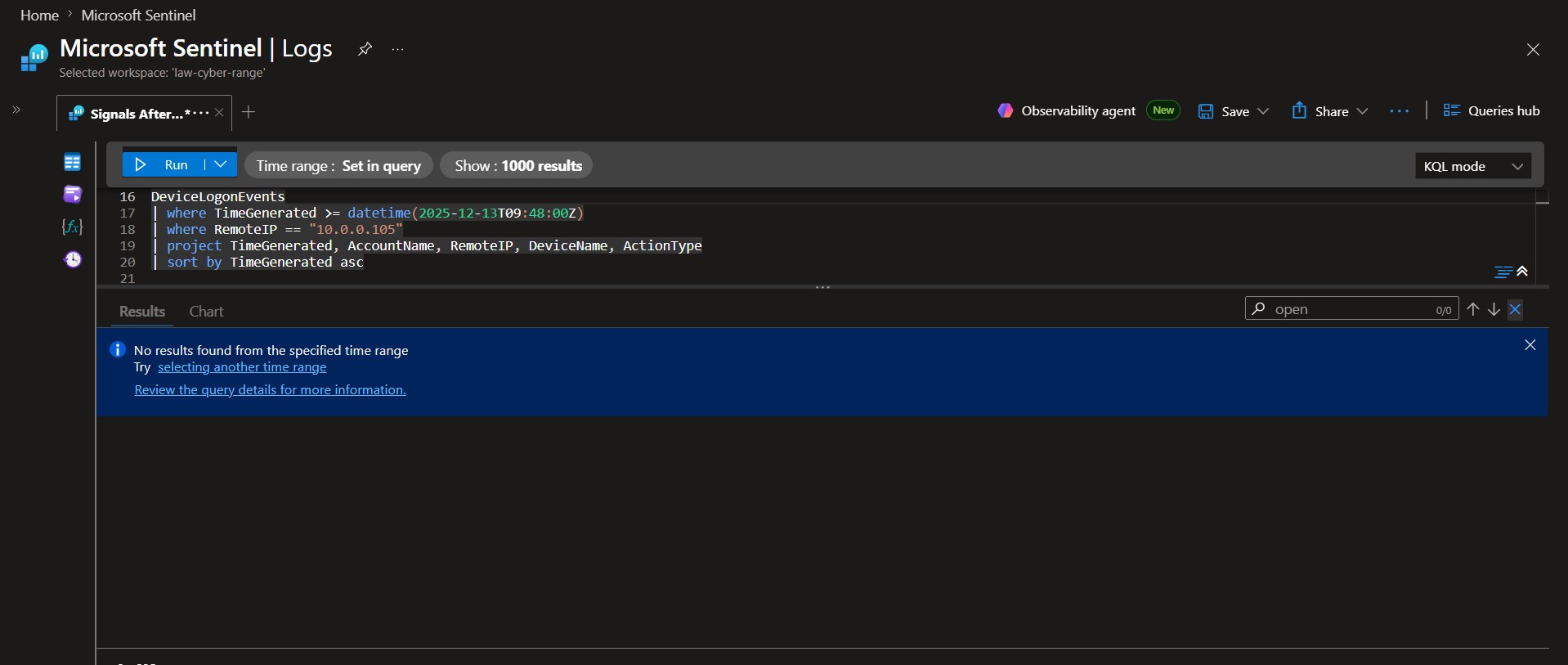Click the info icon in the banner
Image resolution: width=1568 pixels, height=665 pixels.
click(117, 349)
